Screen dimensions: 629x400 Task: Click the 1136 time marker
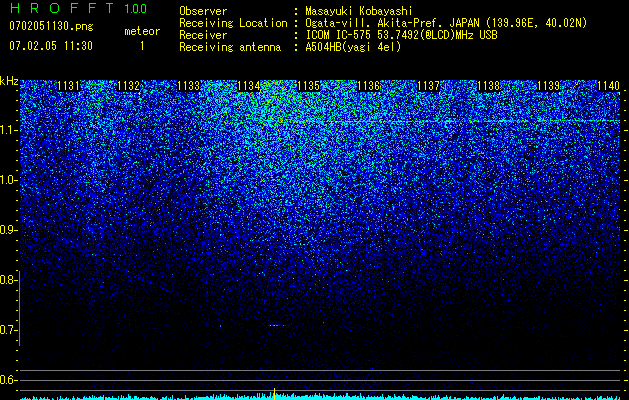[x=368, y=86]
